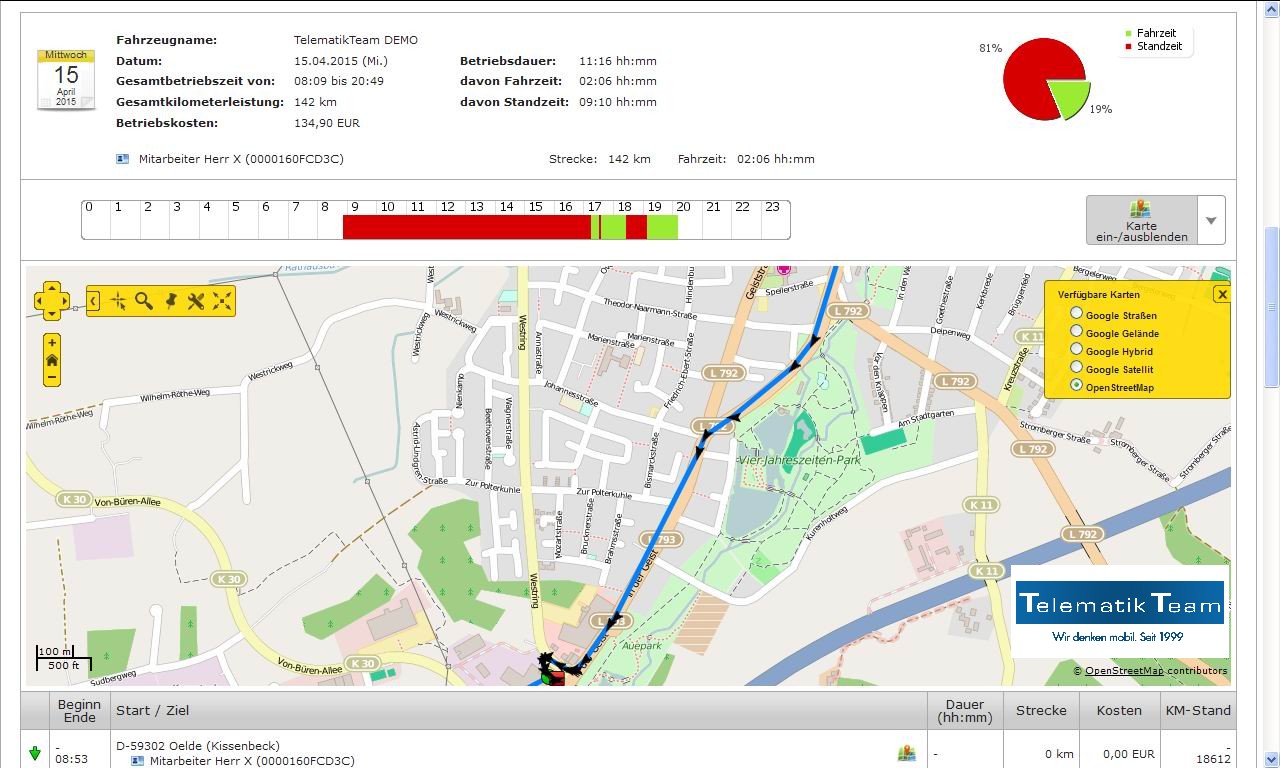
Task: Pan the map to the left
Action: click(x=40, y=301)
